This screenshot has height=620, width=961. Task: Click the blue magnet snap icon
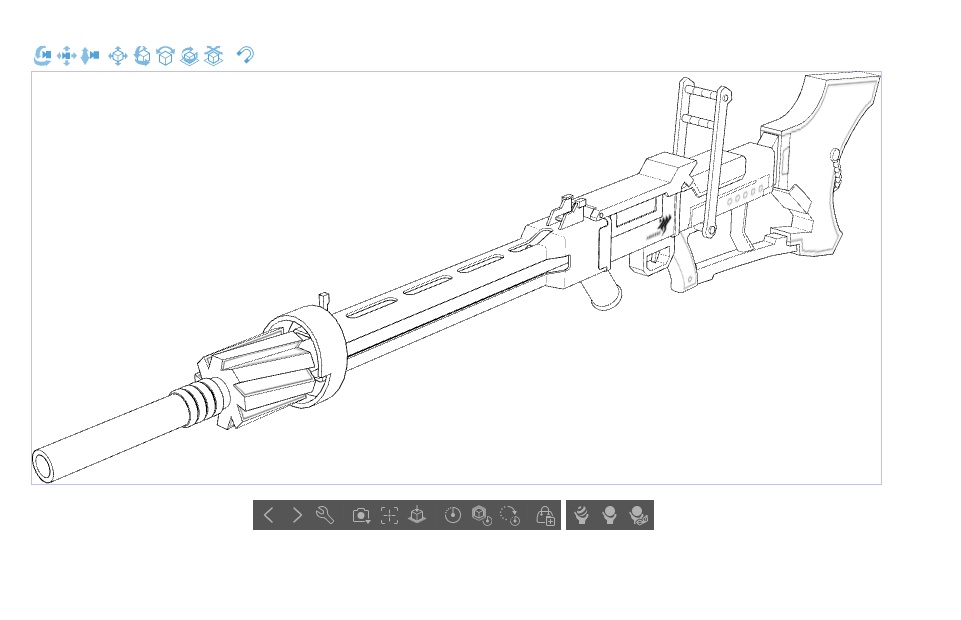pos(245,55)
